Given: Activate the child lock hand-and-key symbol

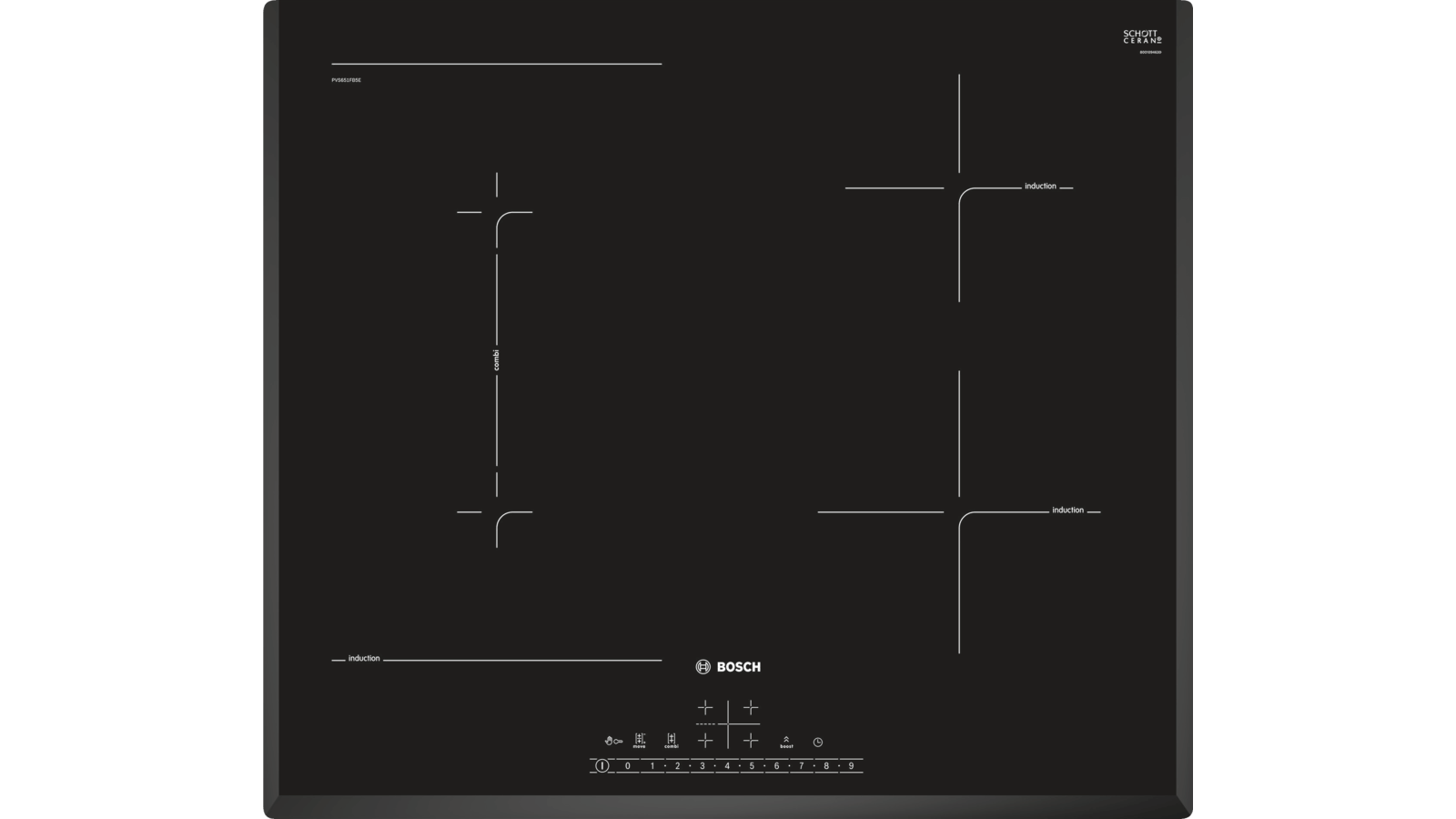Looking at the screenshot, I should pos(613,741).
